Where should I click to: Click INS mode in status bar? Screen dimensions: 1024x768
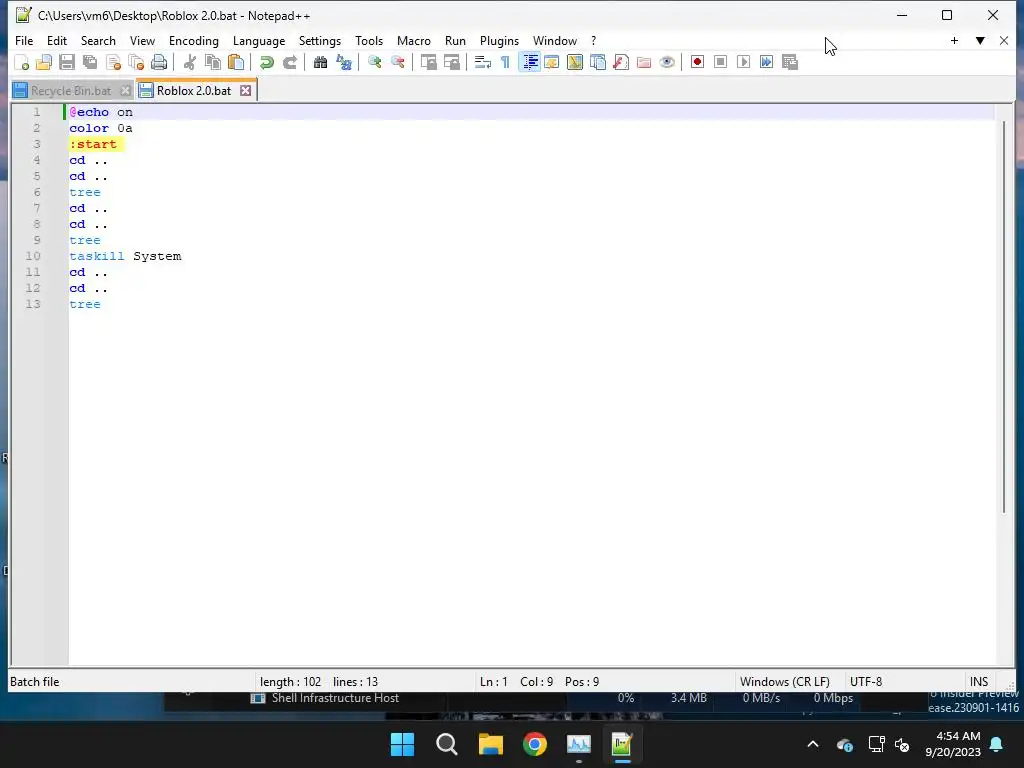click(x=978, y=682)
